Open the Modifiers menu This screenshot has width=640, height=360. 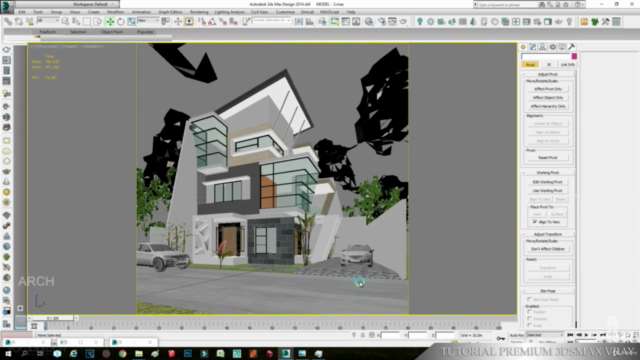point(116,12)
